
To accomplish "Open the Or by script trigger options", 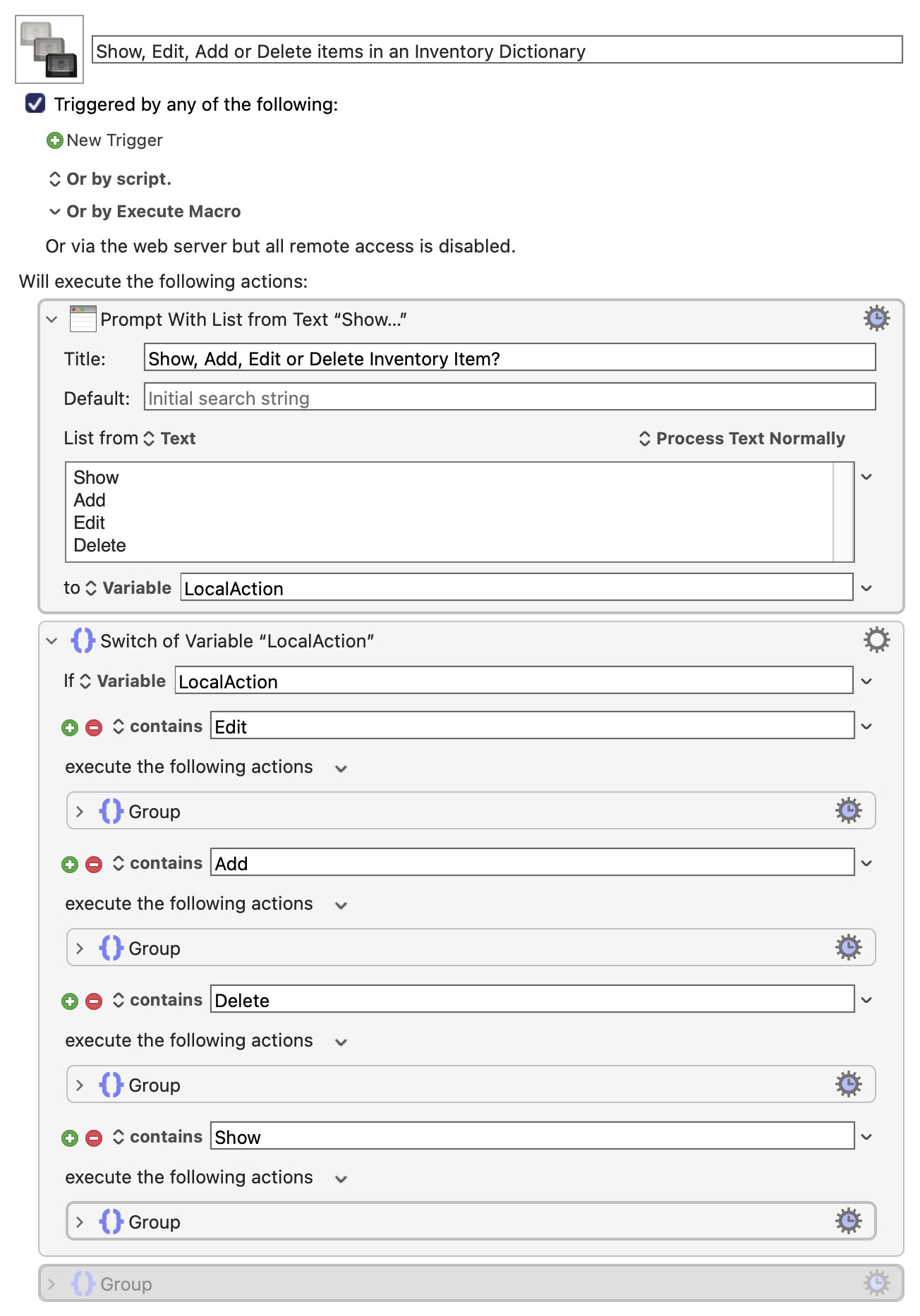I will tap(110, 179).
